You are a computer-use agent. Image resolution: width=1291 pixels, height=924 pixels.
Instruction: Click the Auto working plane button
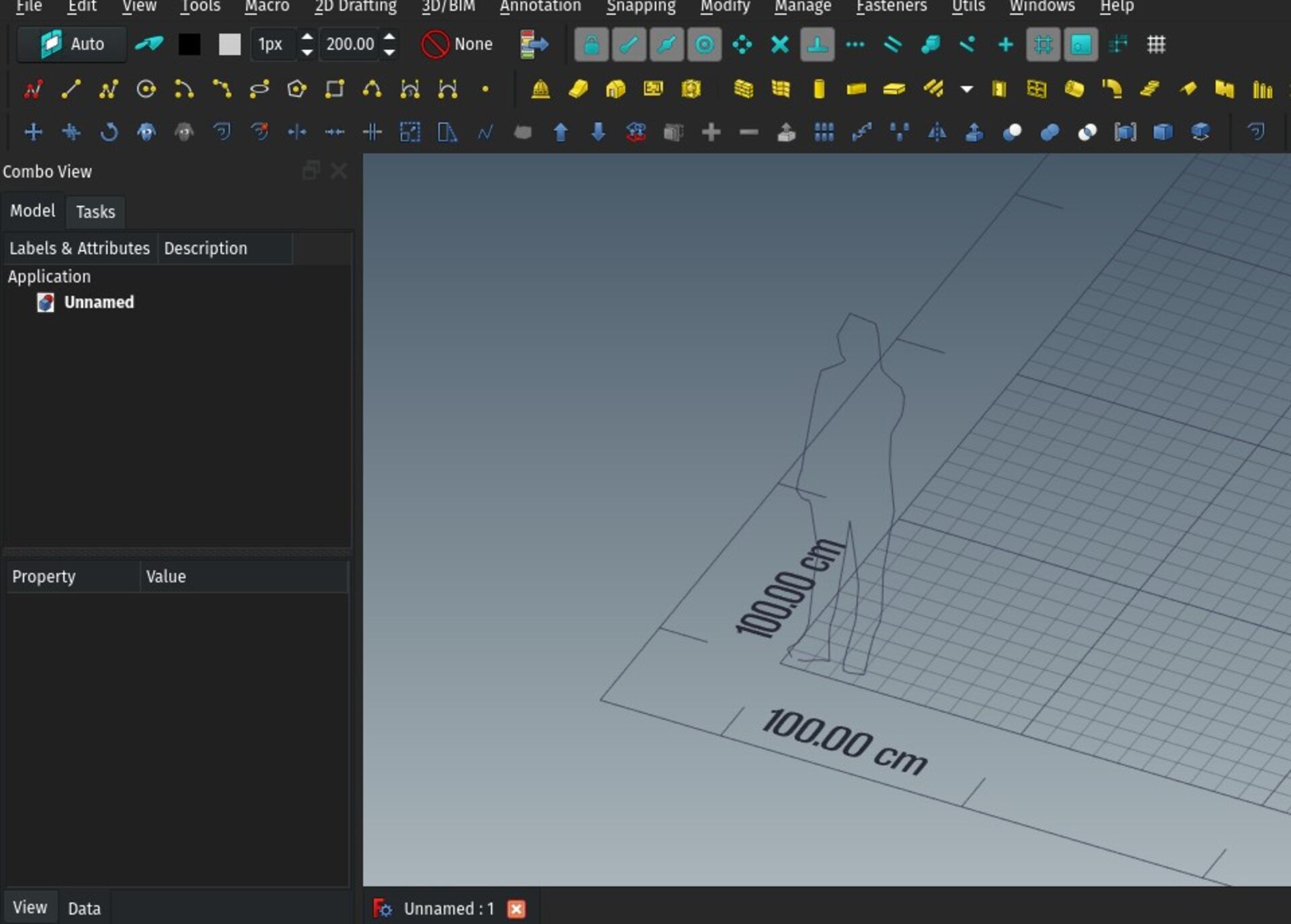(72, 44)
